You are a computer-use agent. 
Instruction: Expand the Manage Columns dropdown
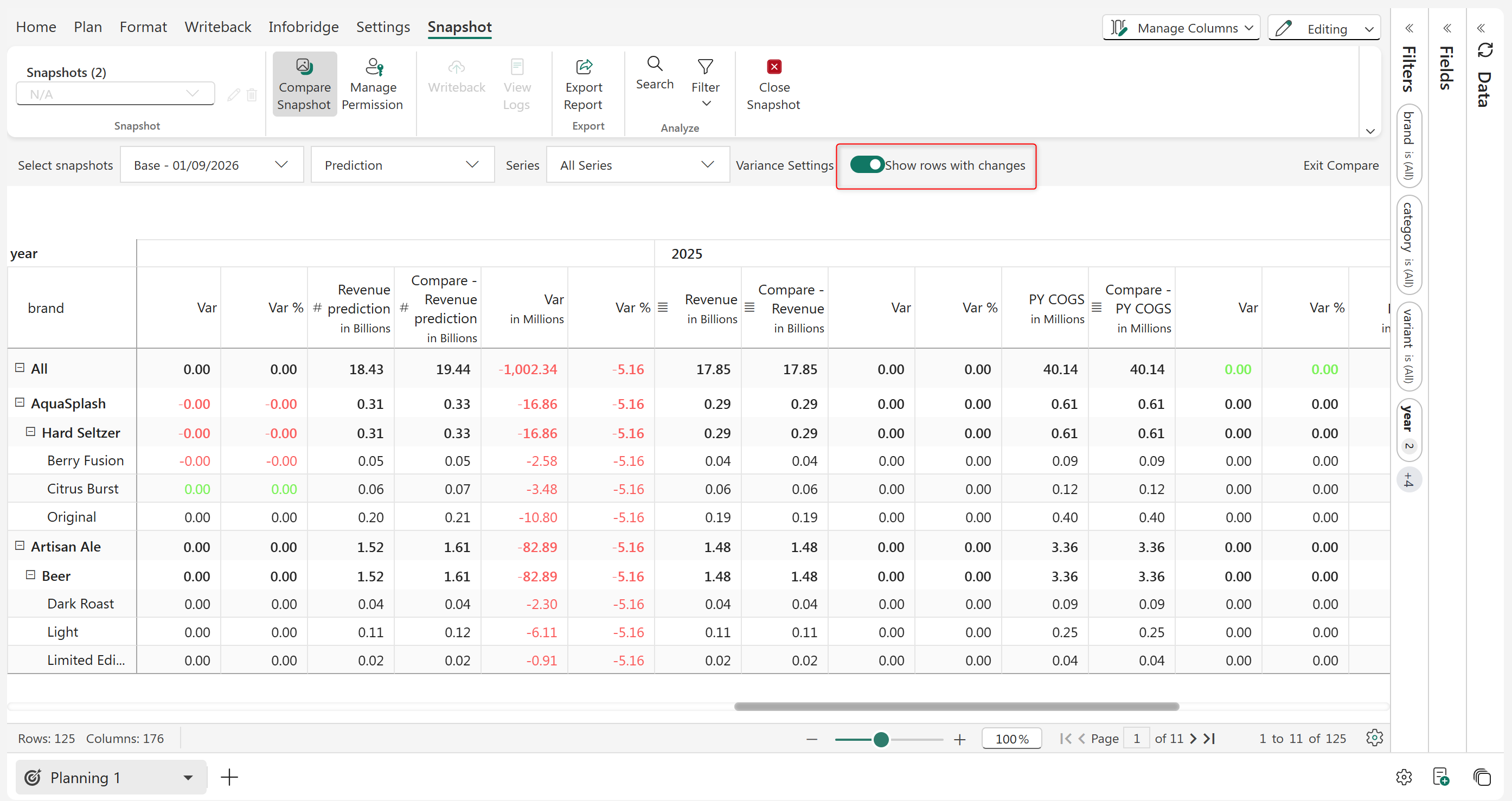[x=1181, y=28]
